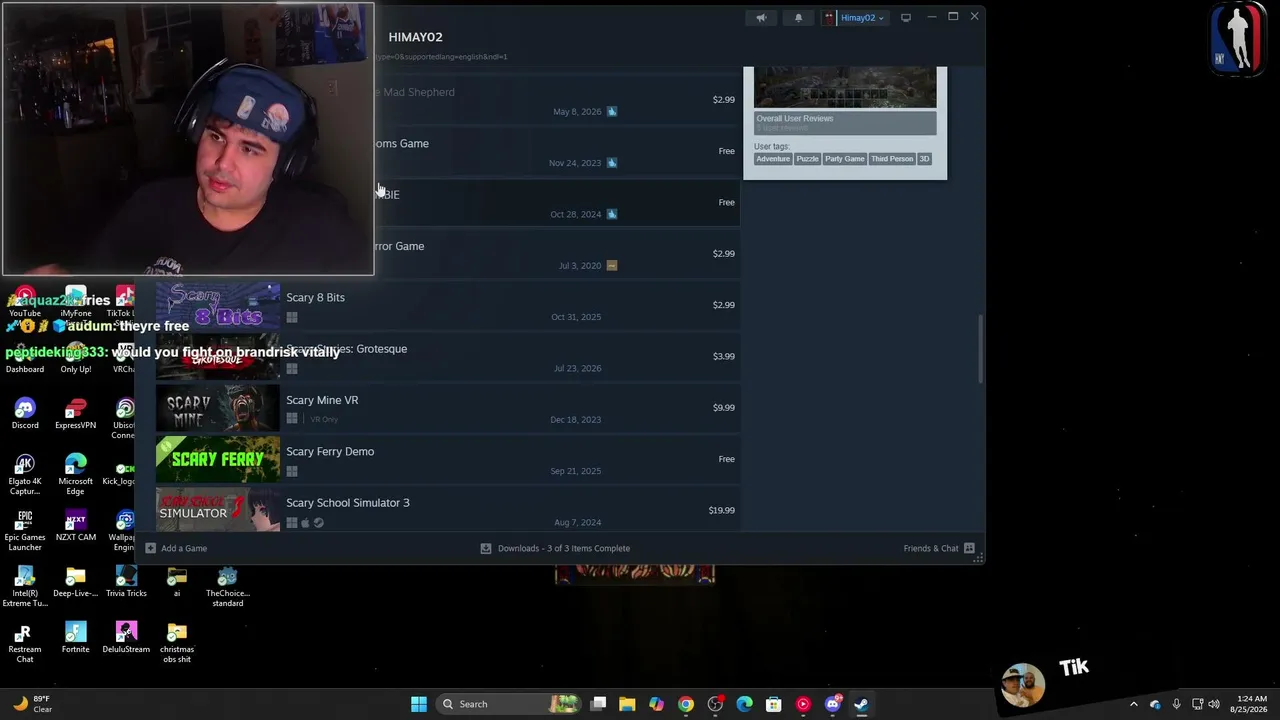1280x720 pixels.
Task: Open Steam Downloads status
Action: (555, 548)
